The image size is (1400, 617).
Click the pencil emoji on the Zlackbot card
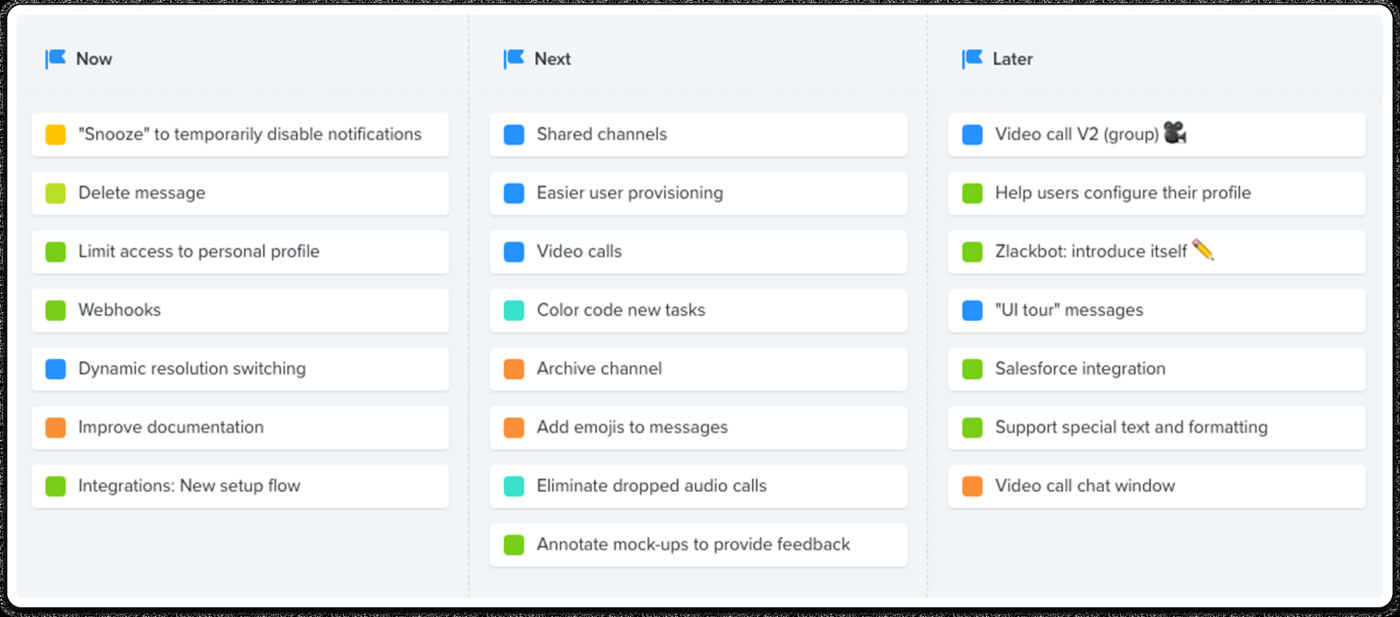click(1203, 250)
